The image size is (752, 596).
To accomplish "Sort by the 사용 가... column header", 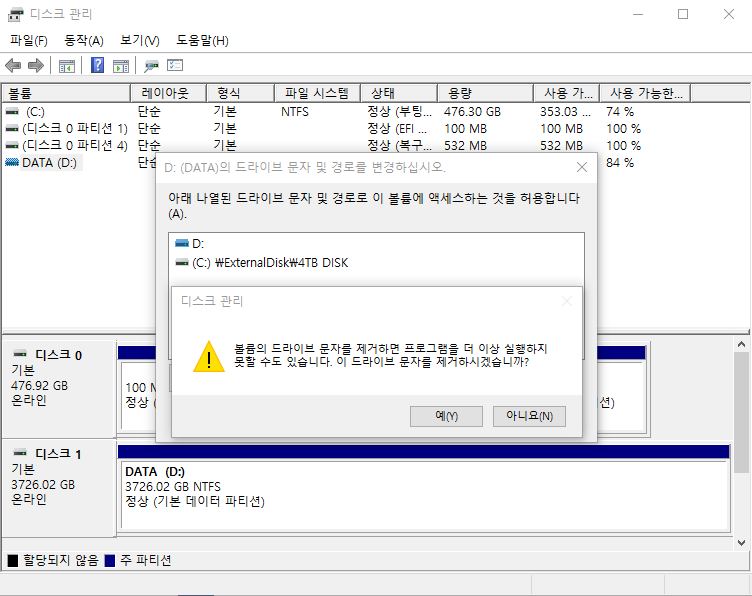I will (x=567, y=93).
